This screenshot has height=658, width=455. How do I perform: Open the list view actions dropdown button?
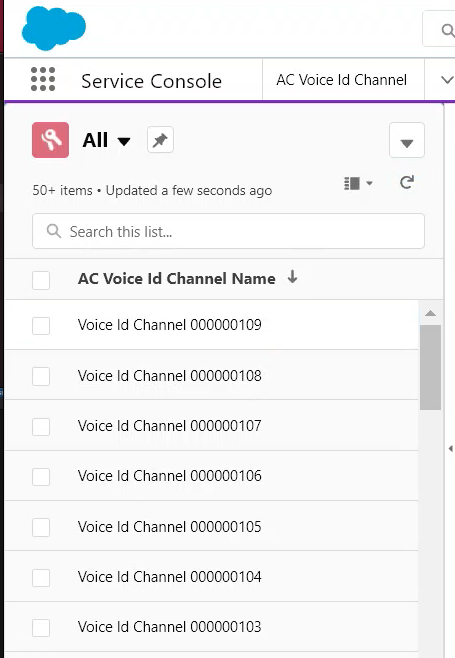[x=407, y=140]
